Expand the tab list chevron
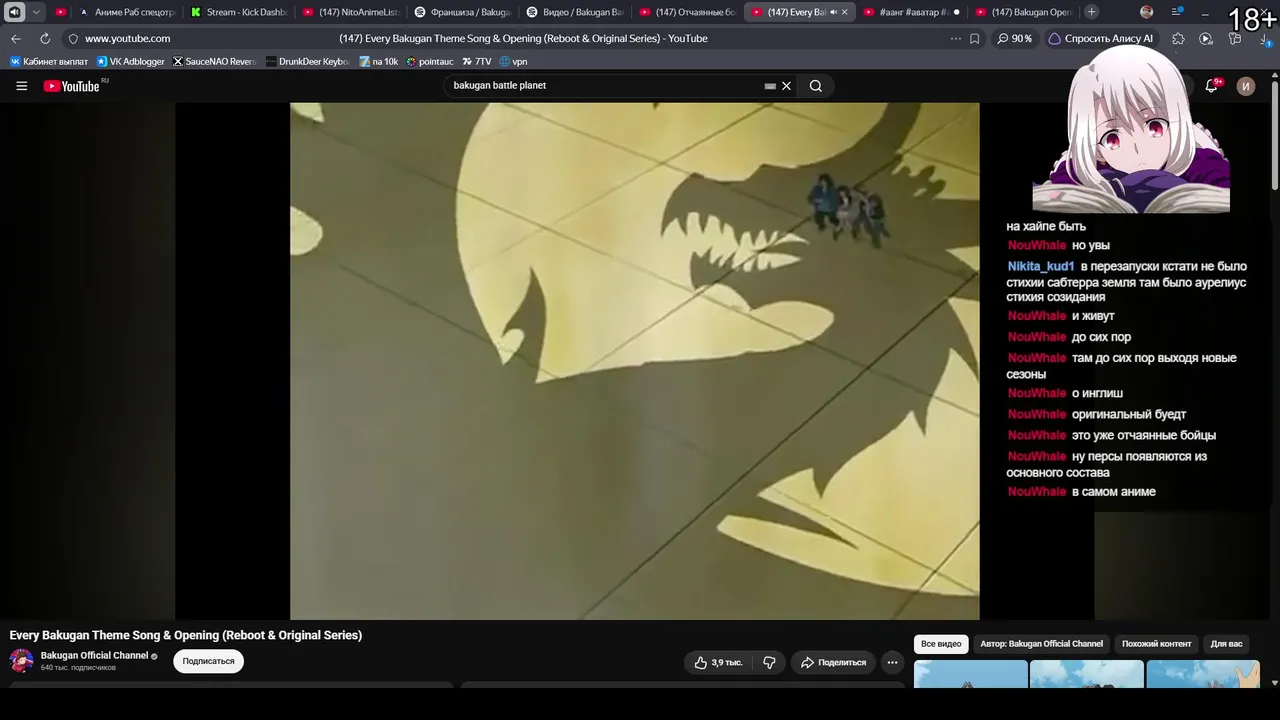Viewport: 1280px width, 720px height. coord(36,12)
